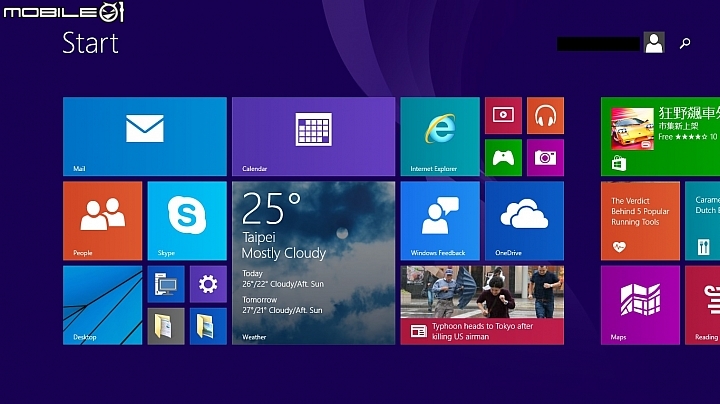Open the Xbox Games tile

click(503, 157)
